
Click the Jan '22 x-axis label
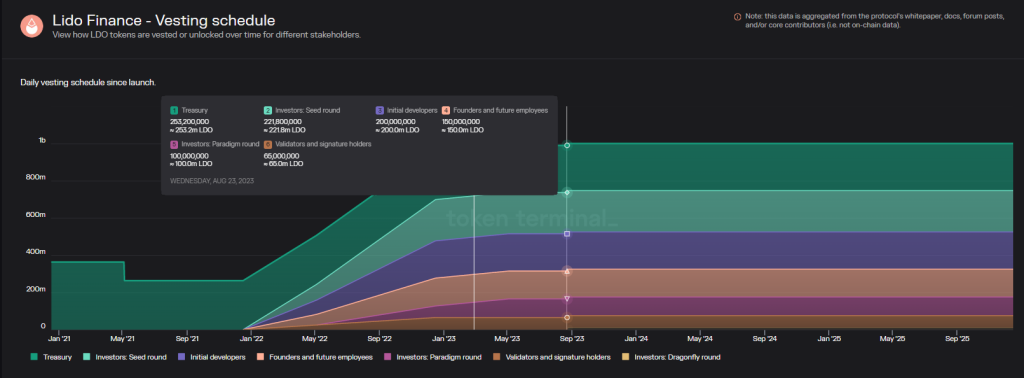coord(251,339)
